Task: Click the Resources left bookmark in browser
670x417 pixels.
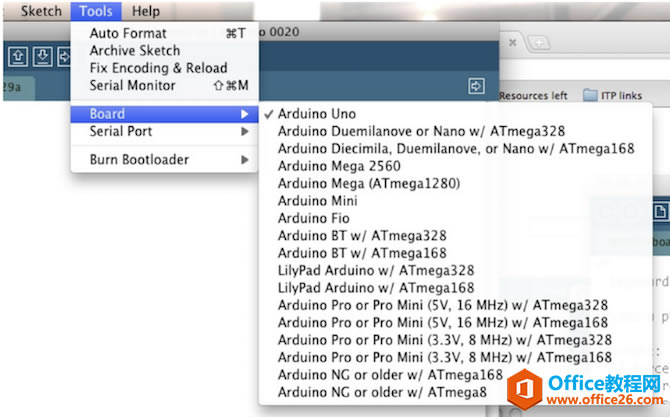Action: tap(533, 95)
